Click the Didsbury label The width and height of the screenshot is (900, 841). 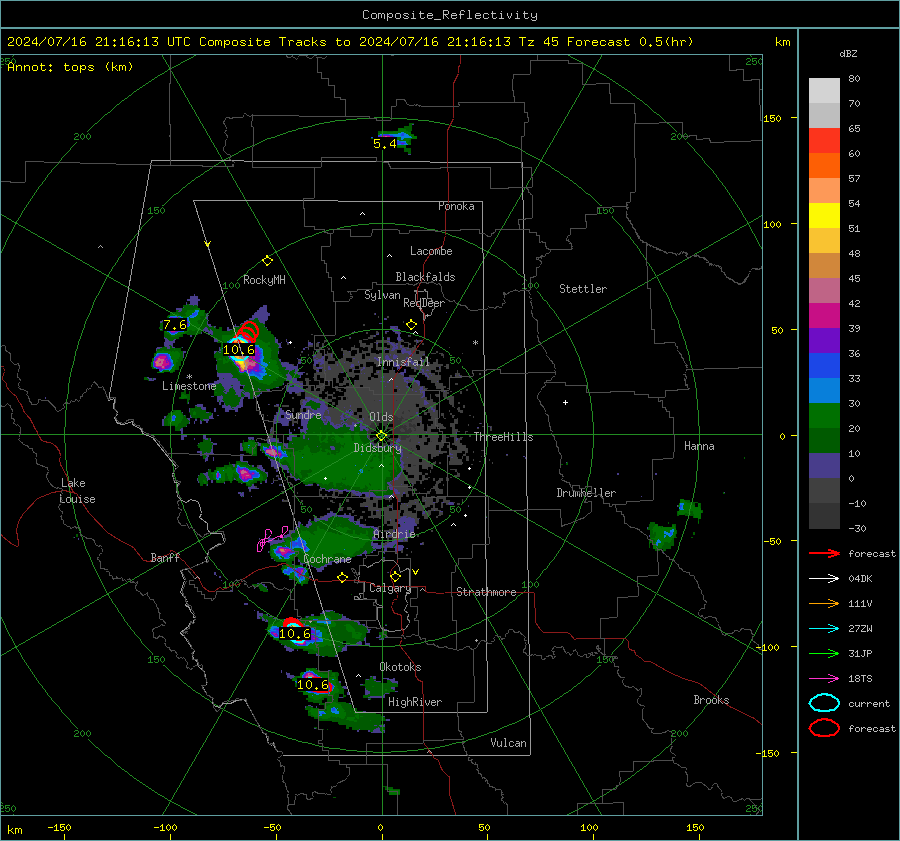(x=377, y=448)
